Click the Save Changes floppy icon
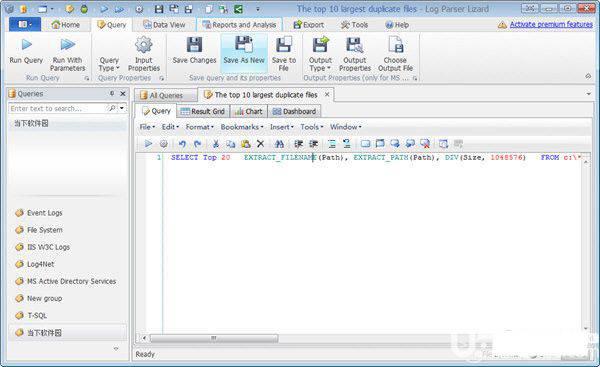Image resolution: width=600 pixels, height=367 pixels. point(194,45)
